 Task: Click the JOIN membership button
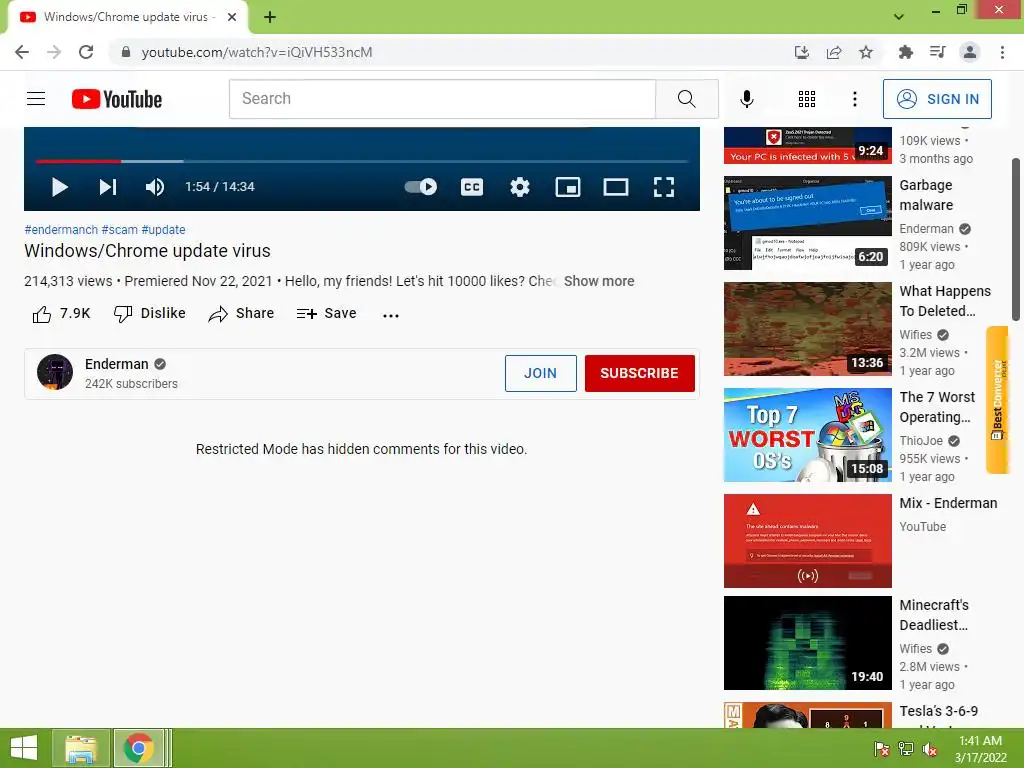click(541, 373)
